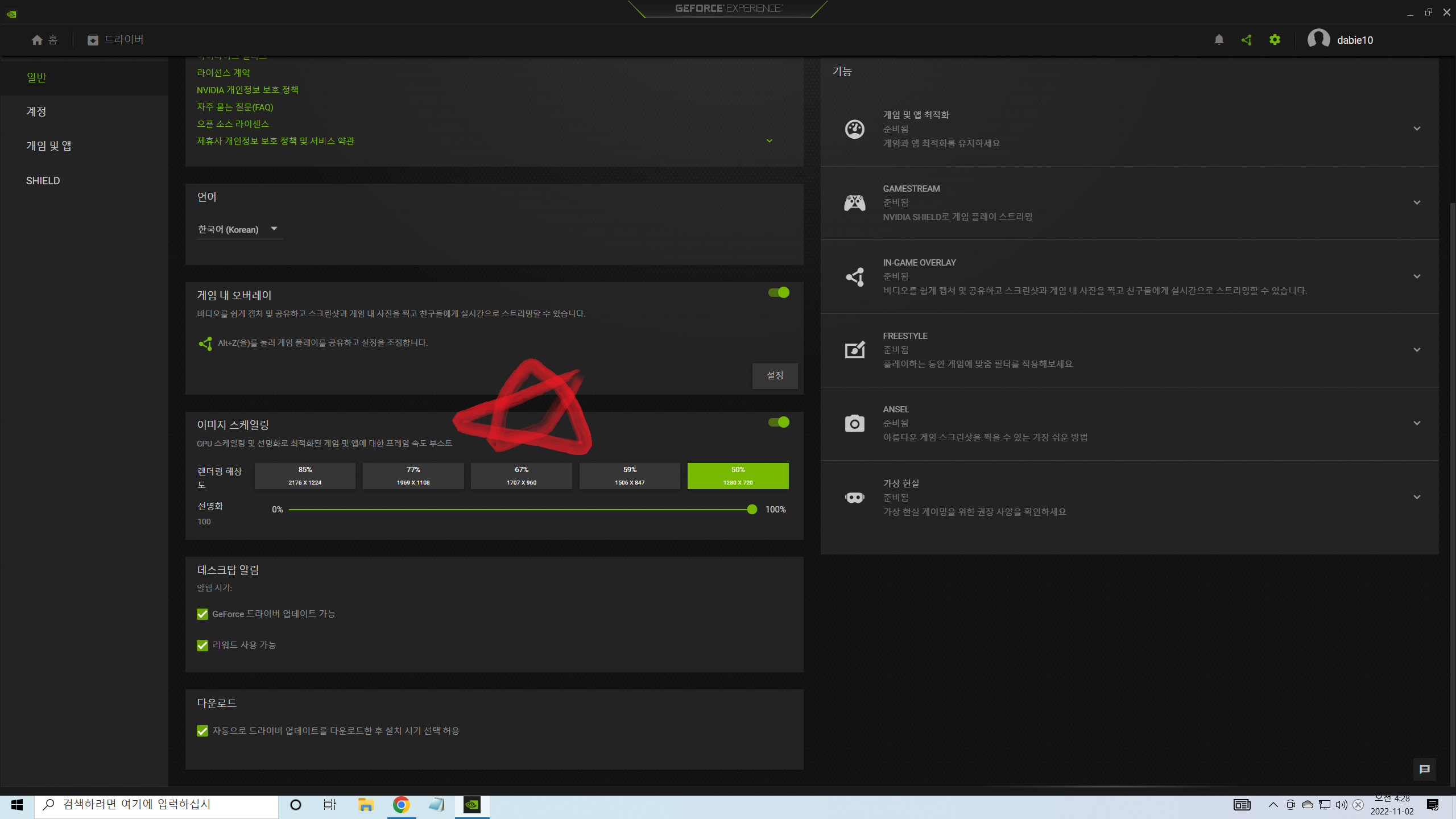Open Windows action center icon
This screenshot has width=1456, height=819.
click(x=1433, y=805)
